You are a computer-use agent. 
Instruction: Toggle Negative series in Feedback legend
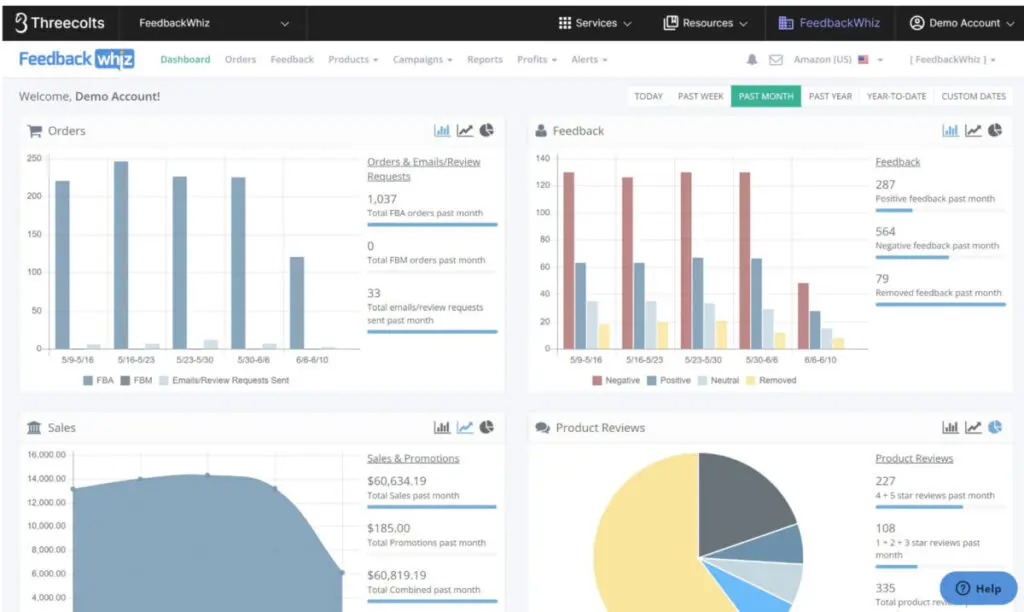pyautogui.click(x=615, y=380)
